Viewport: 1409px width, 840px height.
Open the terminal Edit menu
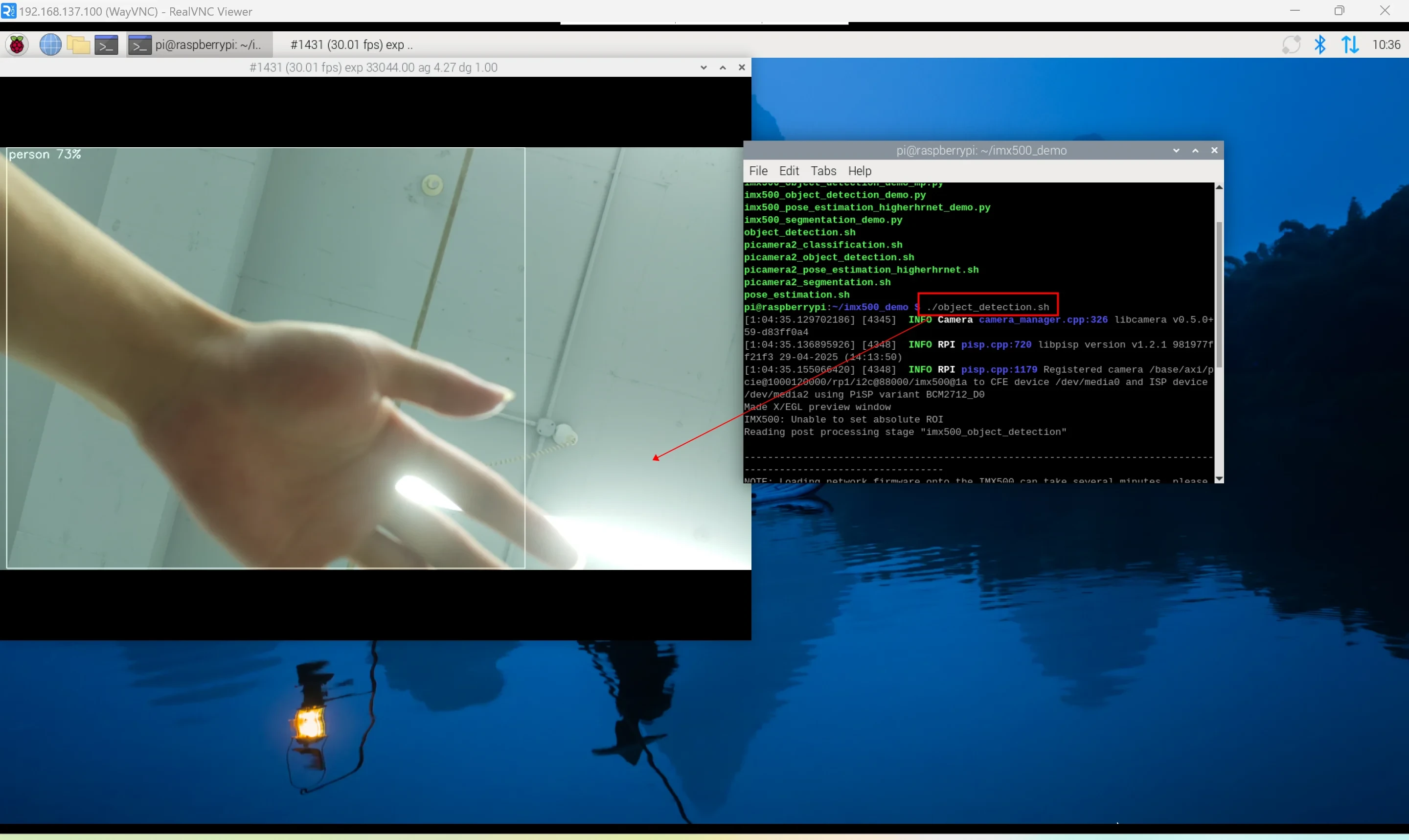pyautogui.click(x=788, y=171)
